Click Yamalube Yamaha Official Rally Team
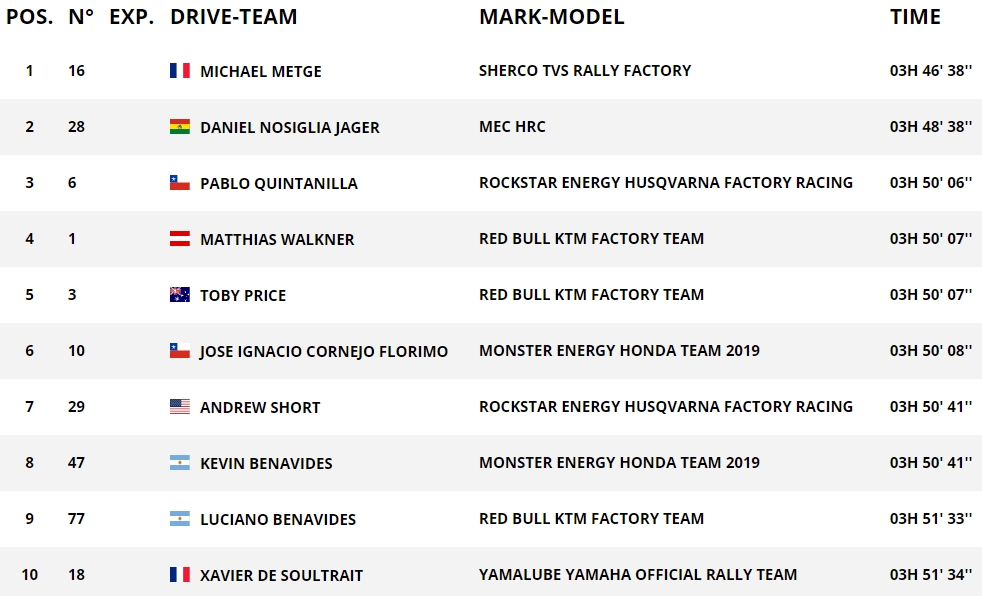 [x=638, y=575]
